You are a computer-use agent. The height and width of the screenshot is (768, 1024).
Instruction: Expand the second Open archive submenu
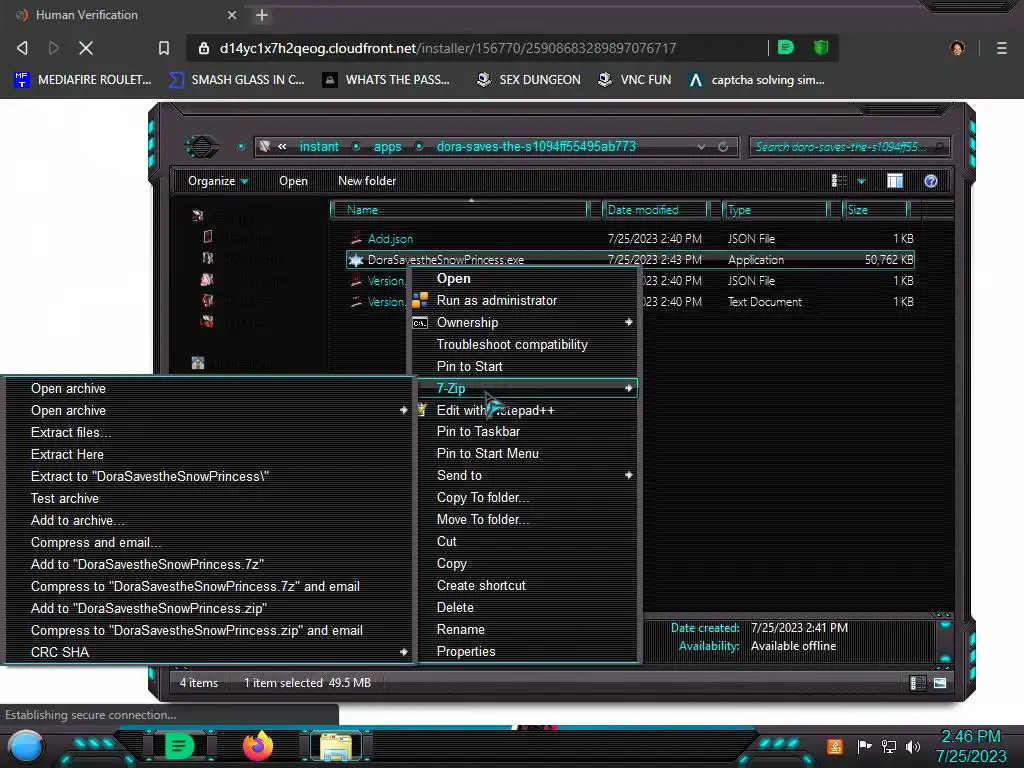pos(209,410)
